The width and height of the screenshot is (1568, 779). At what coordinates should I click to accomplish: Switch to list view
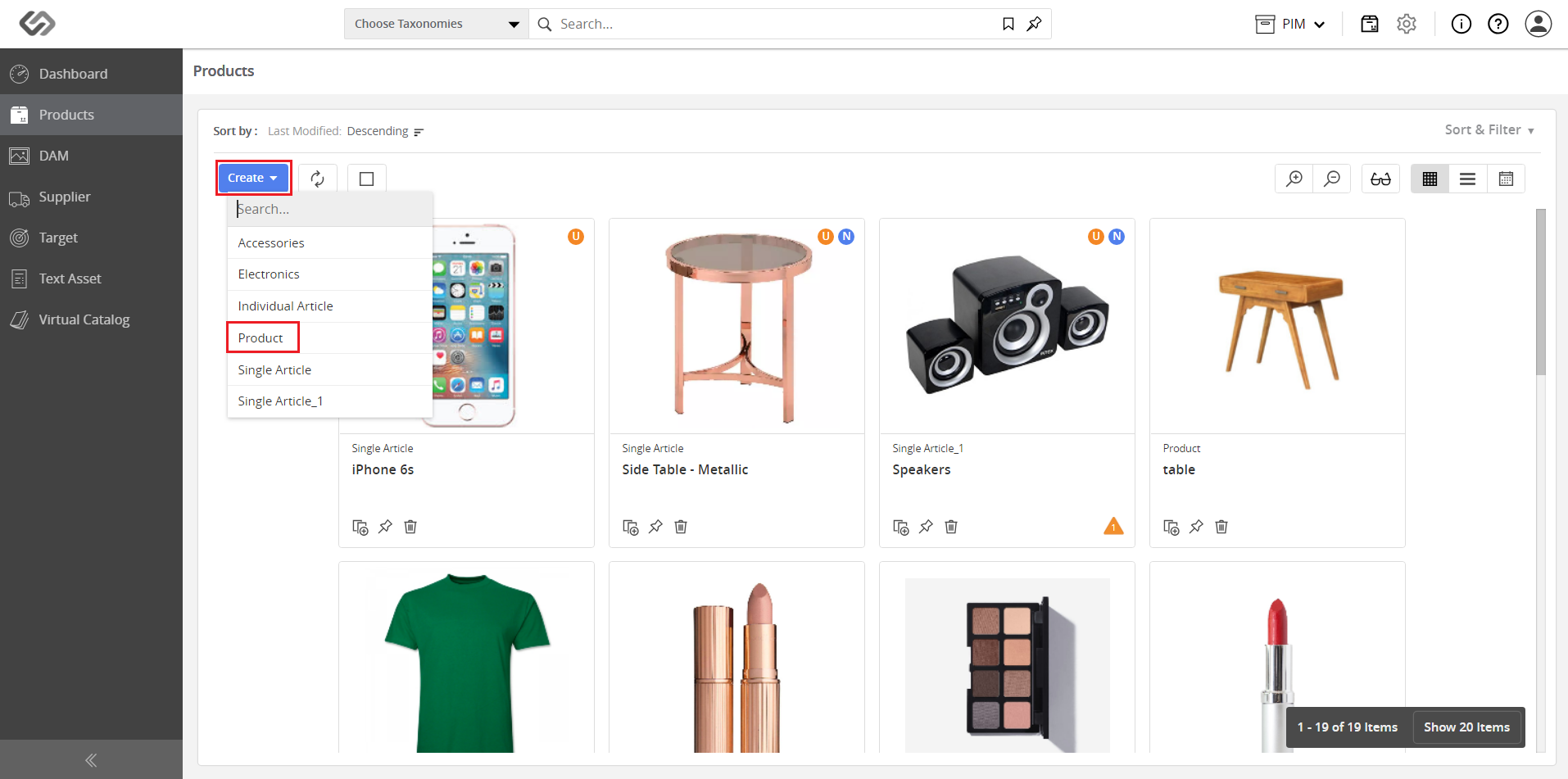click(x=1468, y=179)
